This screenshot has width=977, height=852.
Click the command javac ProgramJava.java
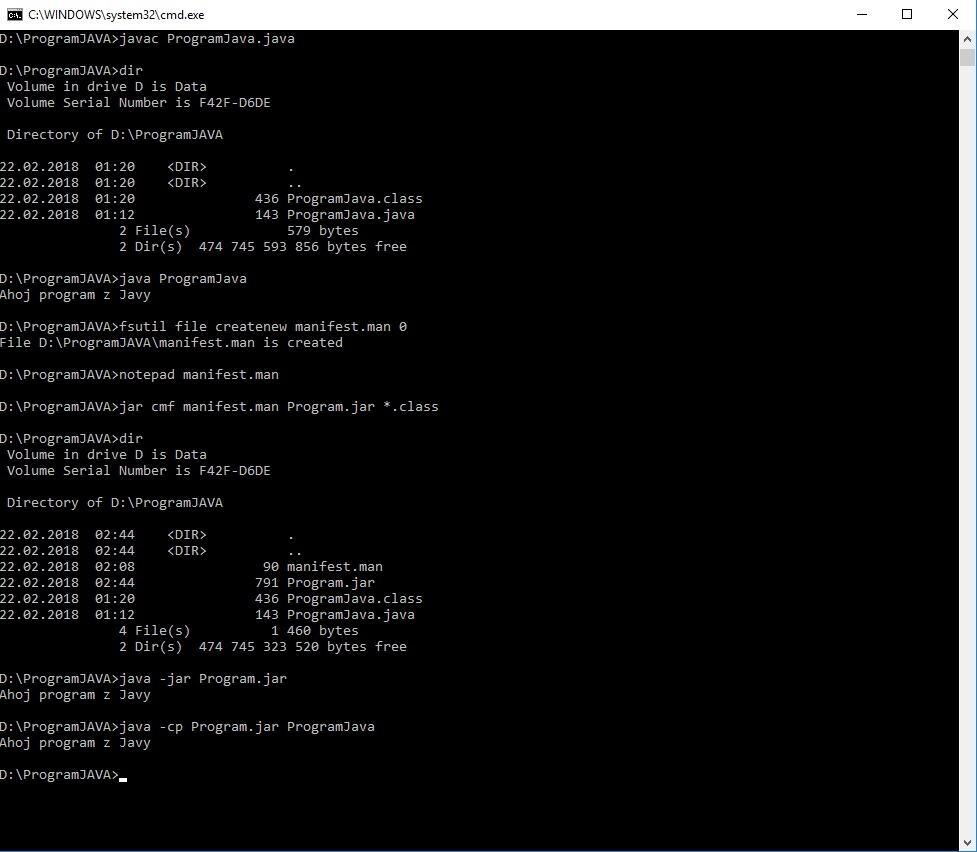[x=207, y=39]
